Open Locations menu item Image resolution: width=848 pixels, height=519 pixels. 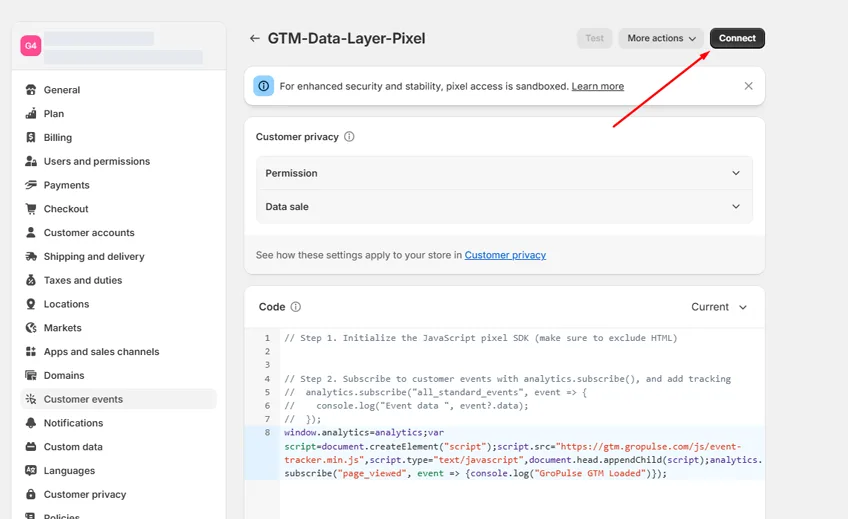pos(118,304)
